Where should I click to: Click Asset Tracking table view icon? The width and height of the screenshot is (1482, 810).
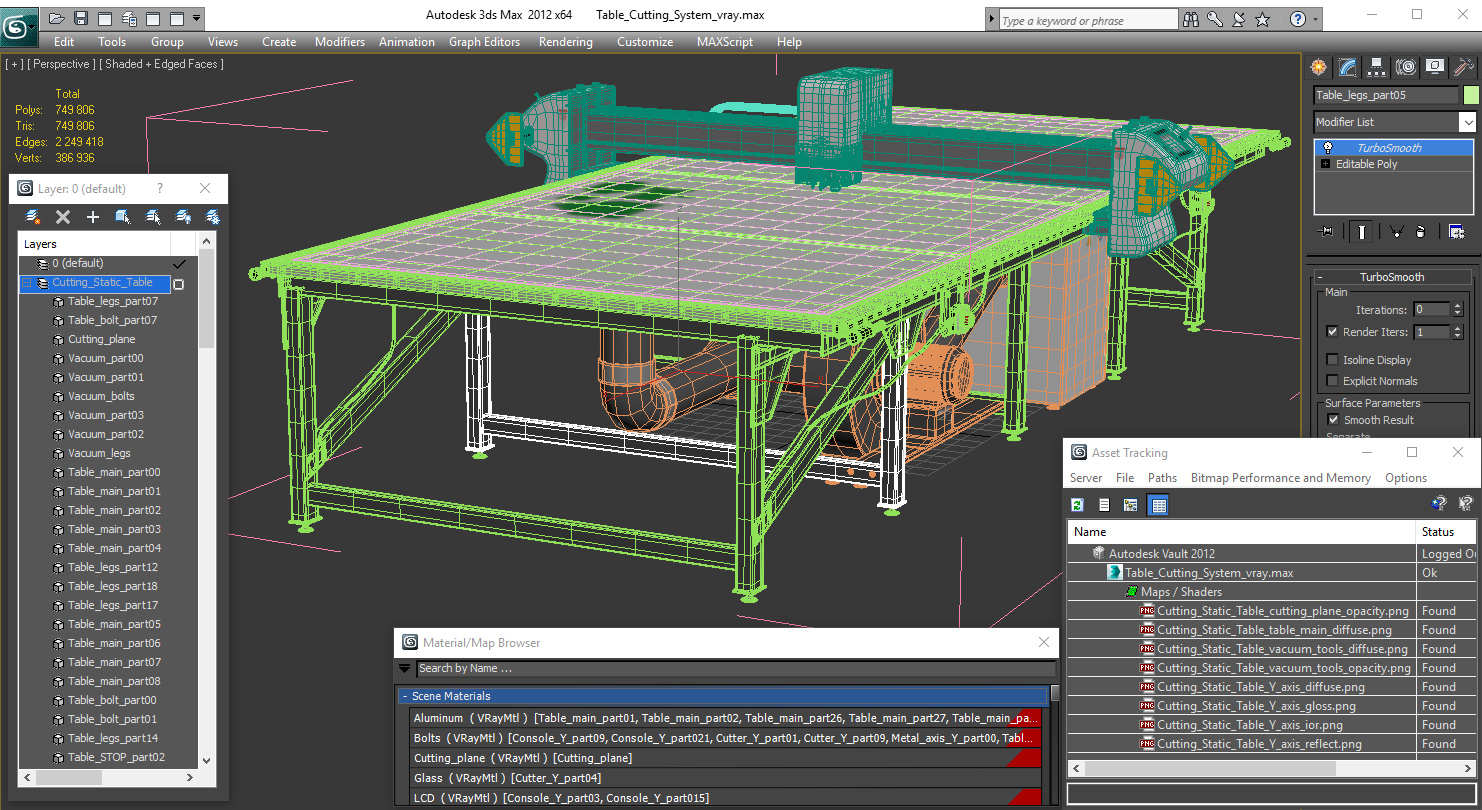coord(1158,505)
